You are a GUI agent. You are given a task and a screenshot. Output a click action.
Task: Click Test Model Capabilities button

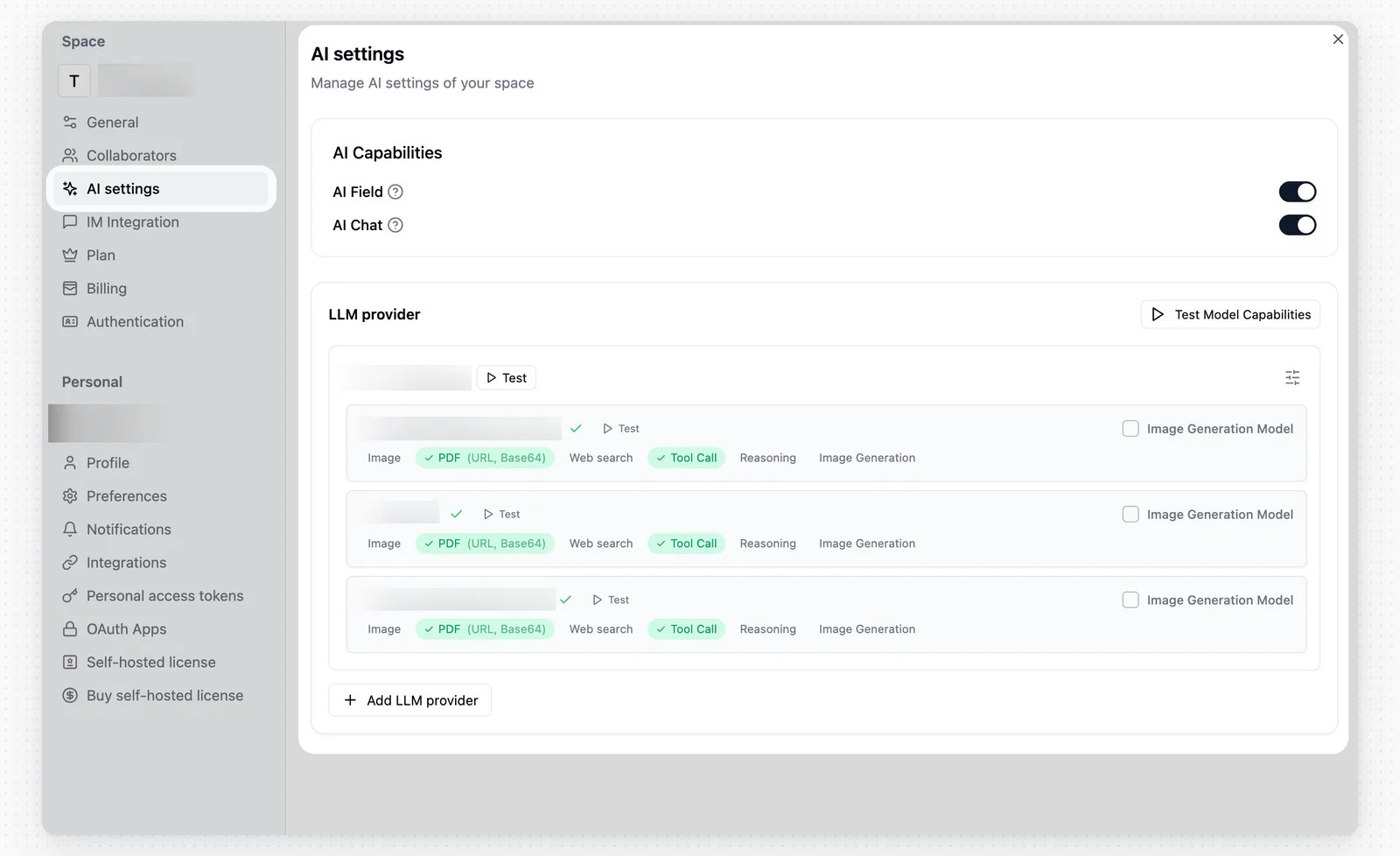point(1230,314)
